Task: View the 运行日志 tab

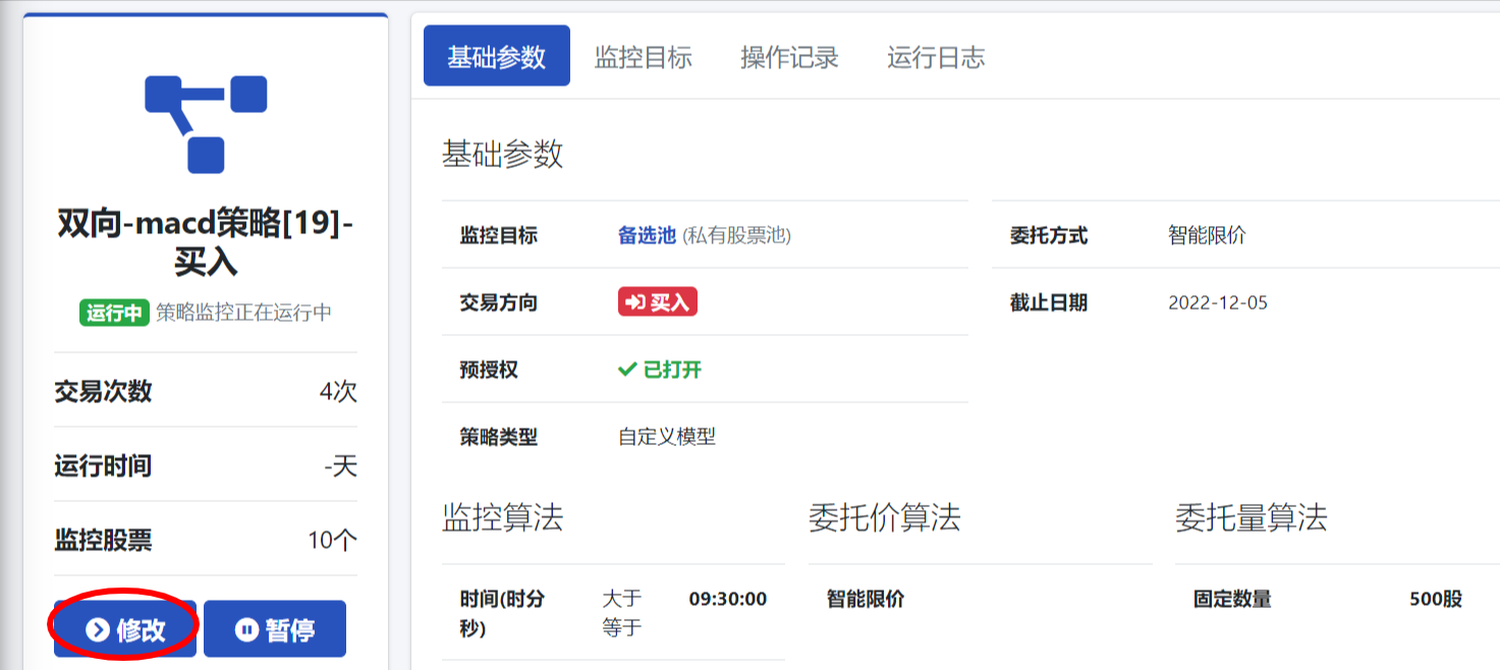Action: (x=935, y=57)
